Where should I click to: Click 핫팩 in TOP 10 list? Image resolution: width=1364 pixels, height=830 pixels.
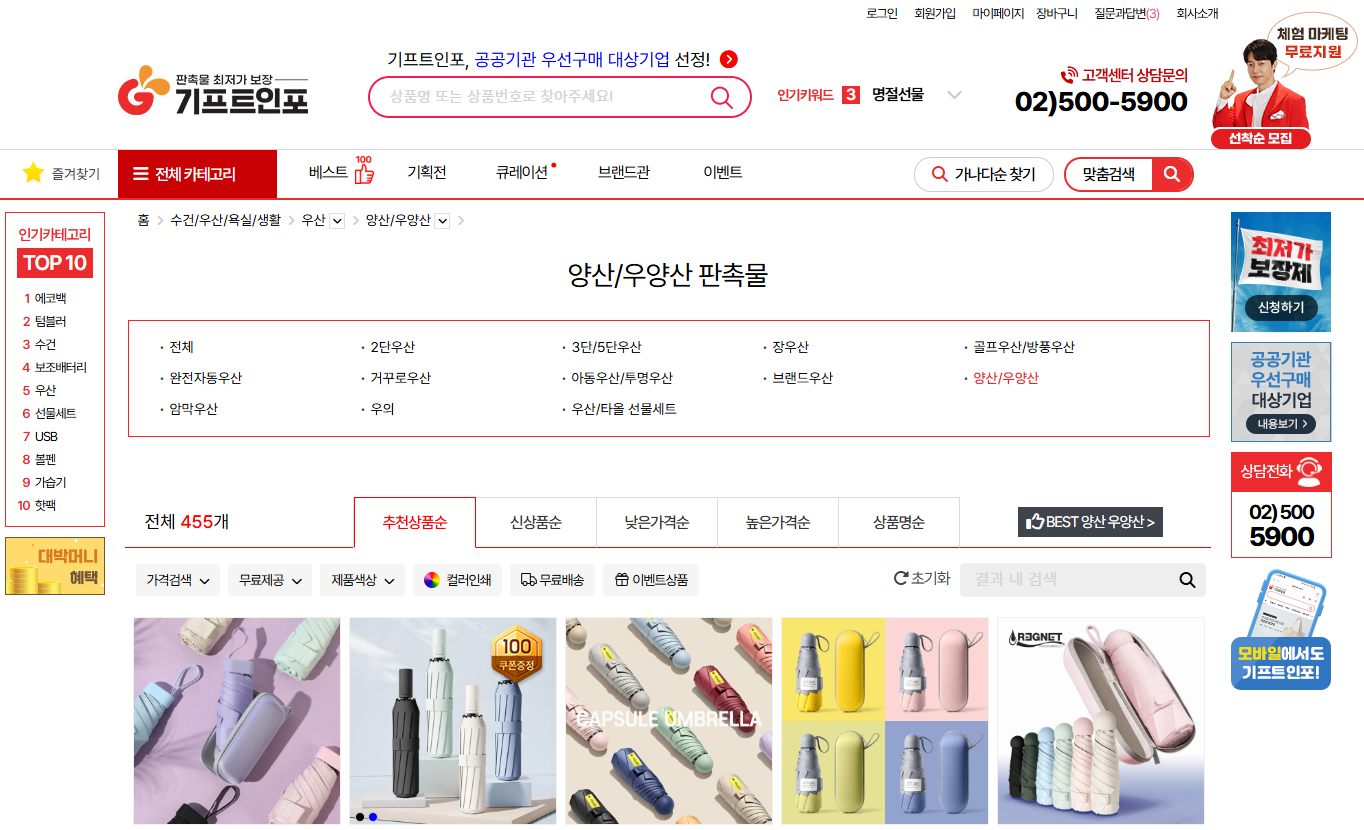point(45,506)
